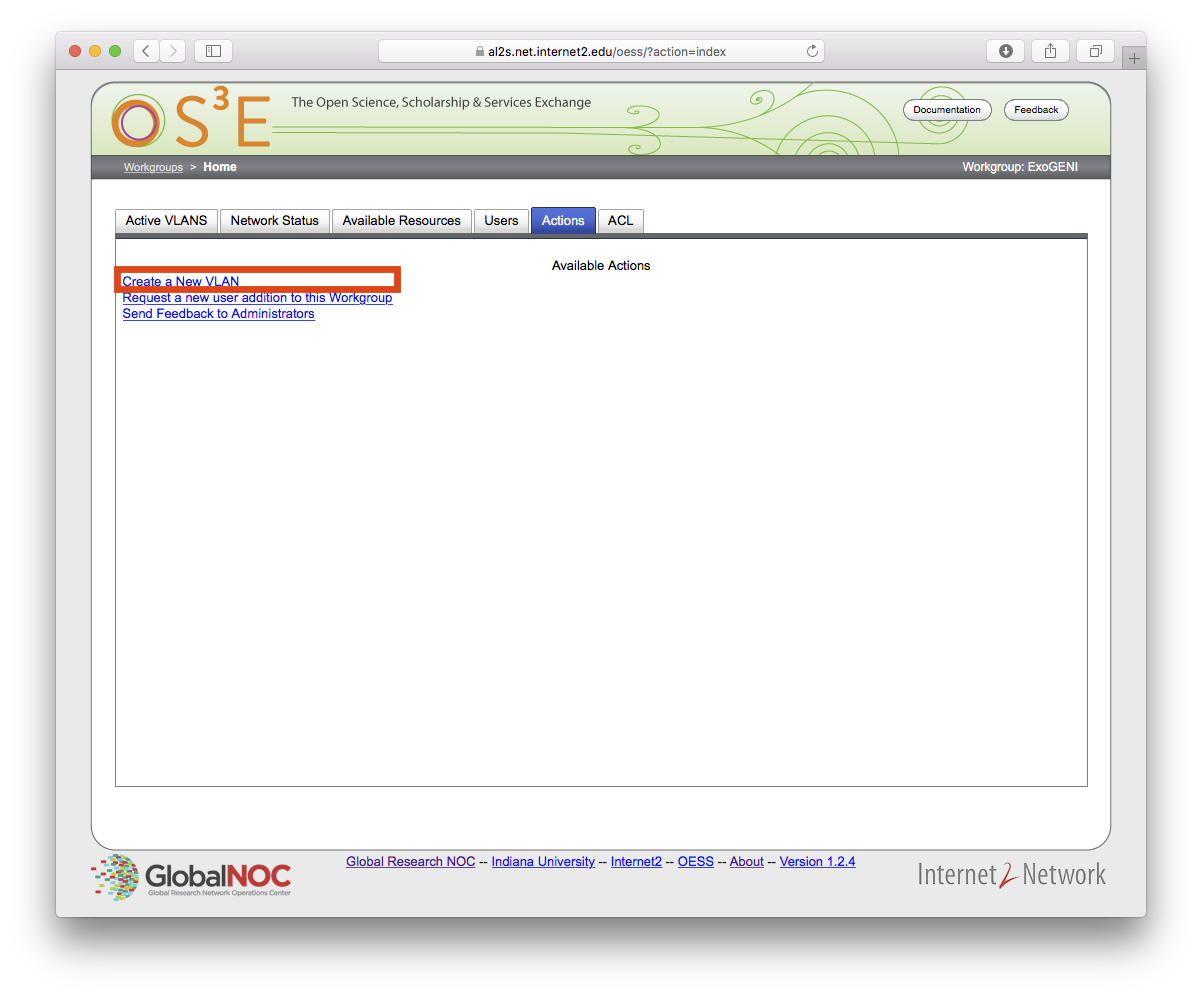1202x997 pixels.
Task: Open Send Feedback to Administrators link
Action: point(218,314)
